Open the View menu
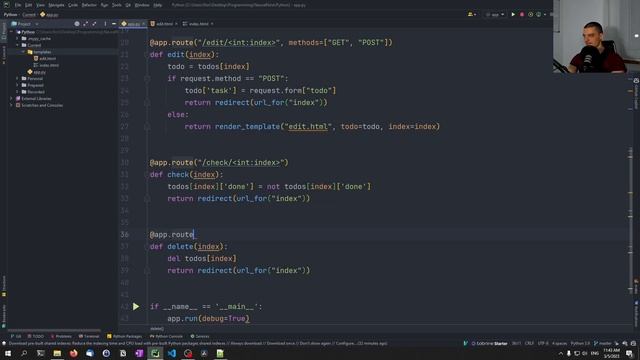 40,5
